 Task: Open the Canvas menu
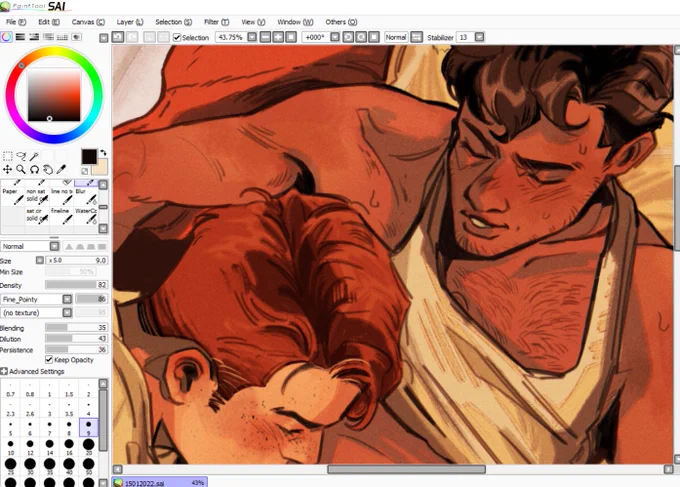click(88, 22)
